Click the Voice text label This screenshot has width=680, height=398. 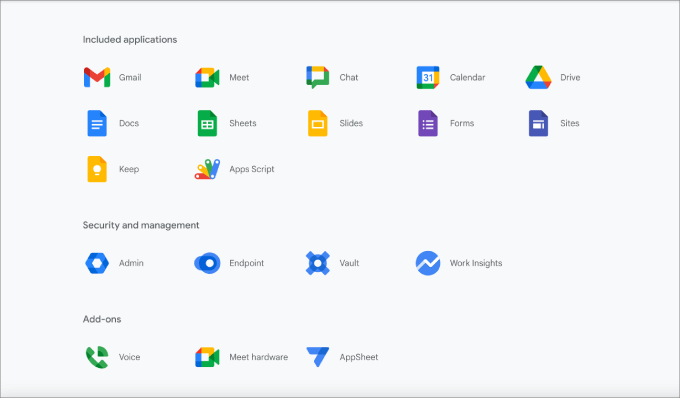point(129,357)
